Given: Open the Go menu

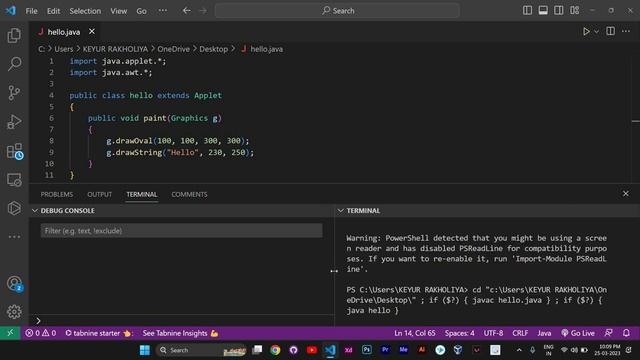Looking at the screenshot, I should tap(141, 11).
